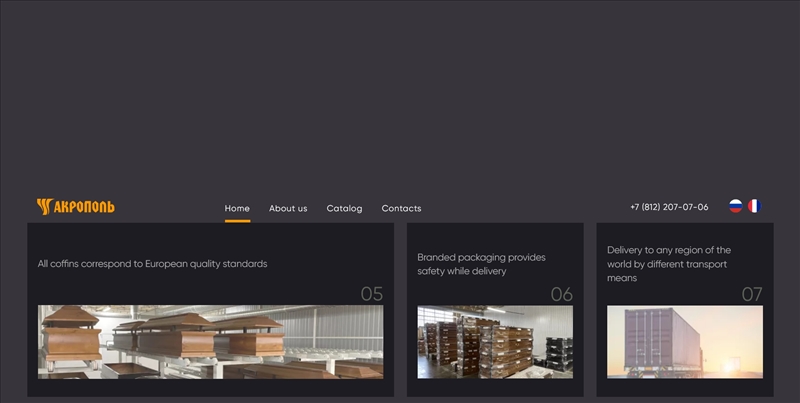The image size is (800, 403).
Task: Click the number 07 label
Action: (x=752, y=294)
